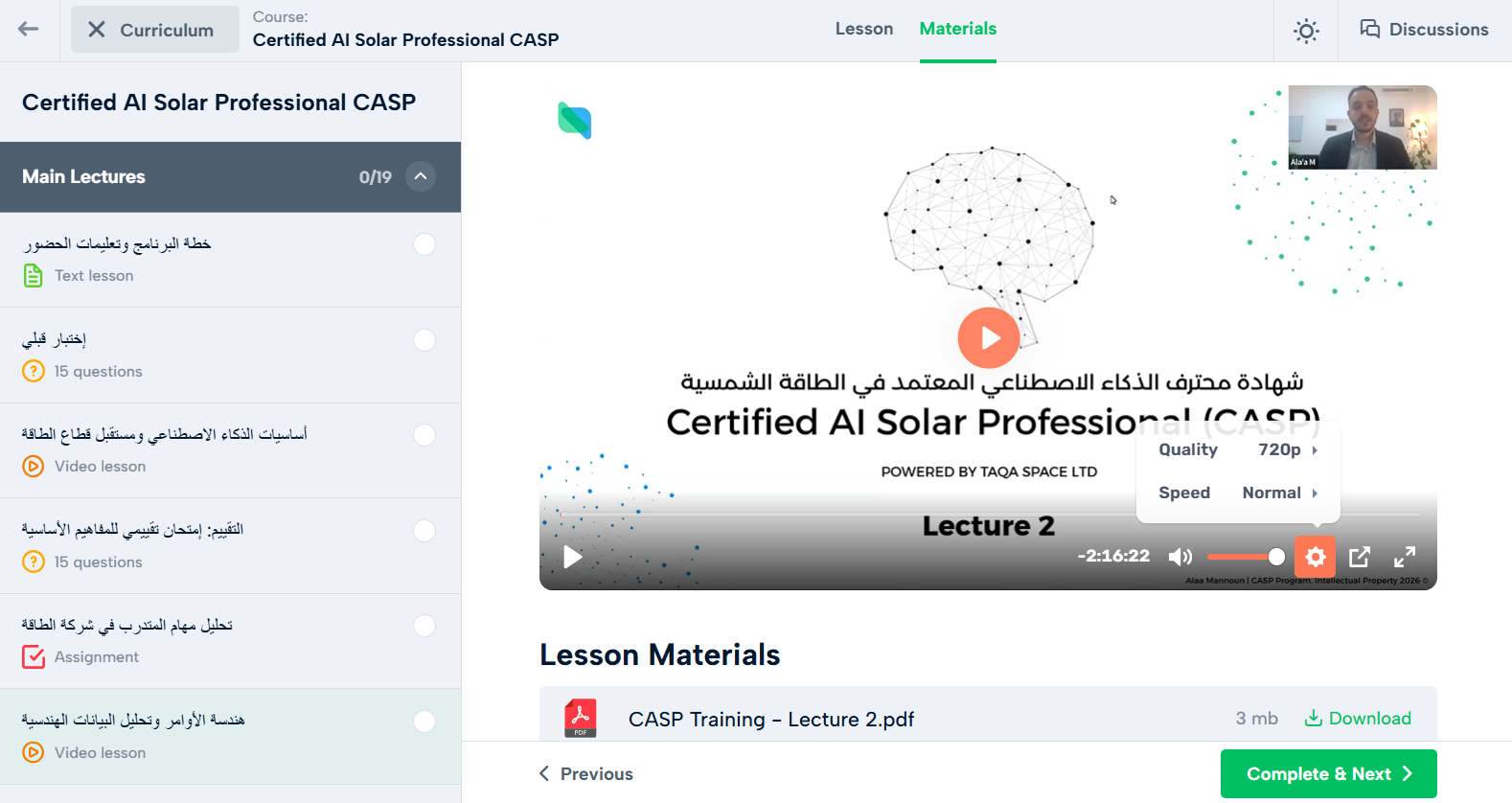The height and width of the screenshot is (803, 1512).
Task: Click the course title in top bar
Action: pos(405,40)
